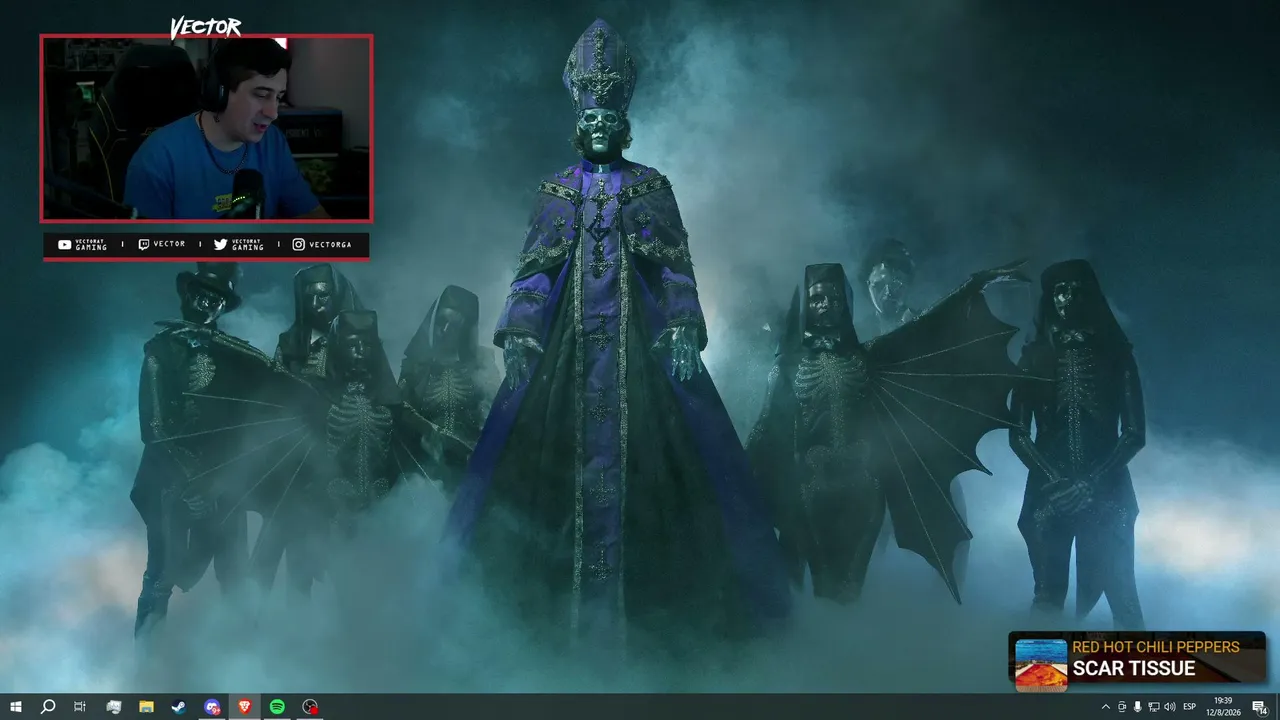
Task: Open Spotify from the taskbar
Action: 277,707
